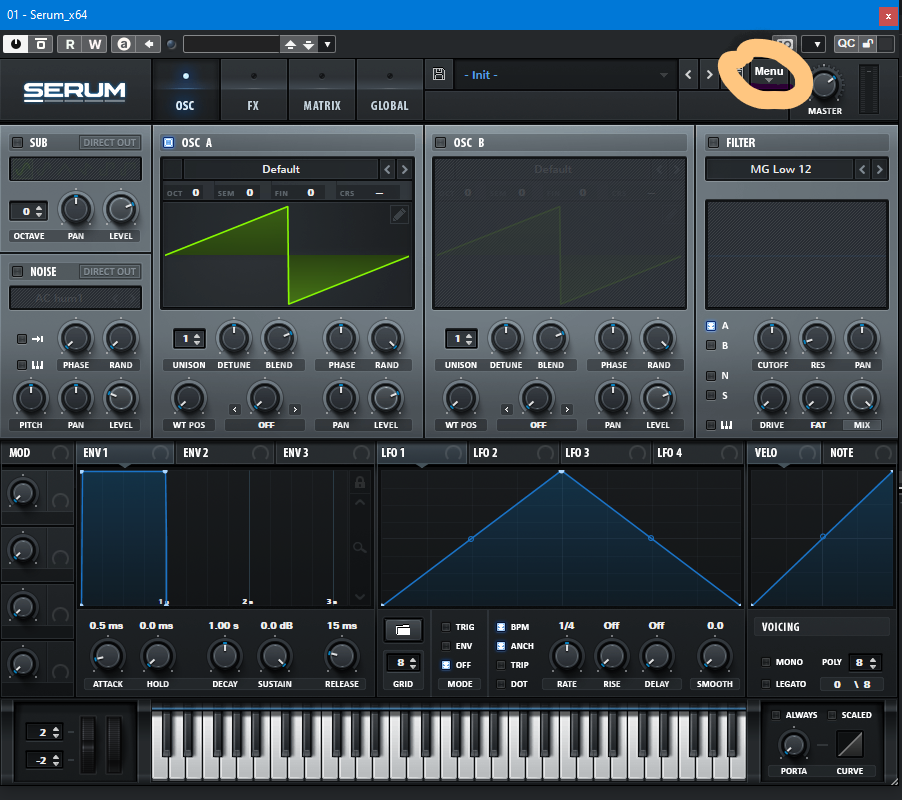Select the ENV 2 tab
The width and height of the screenshot is (902, 800).
coord(224,453)
